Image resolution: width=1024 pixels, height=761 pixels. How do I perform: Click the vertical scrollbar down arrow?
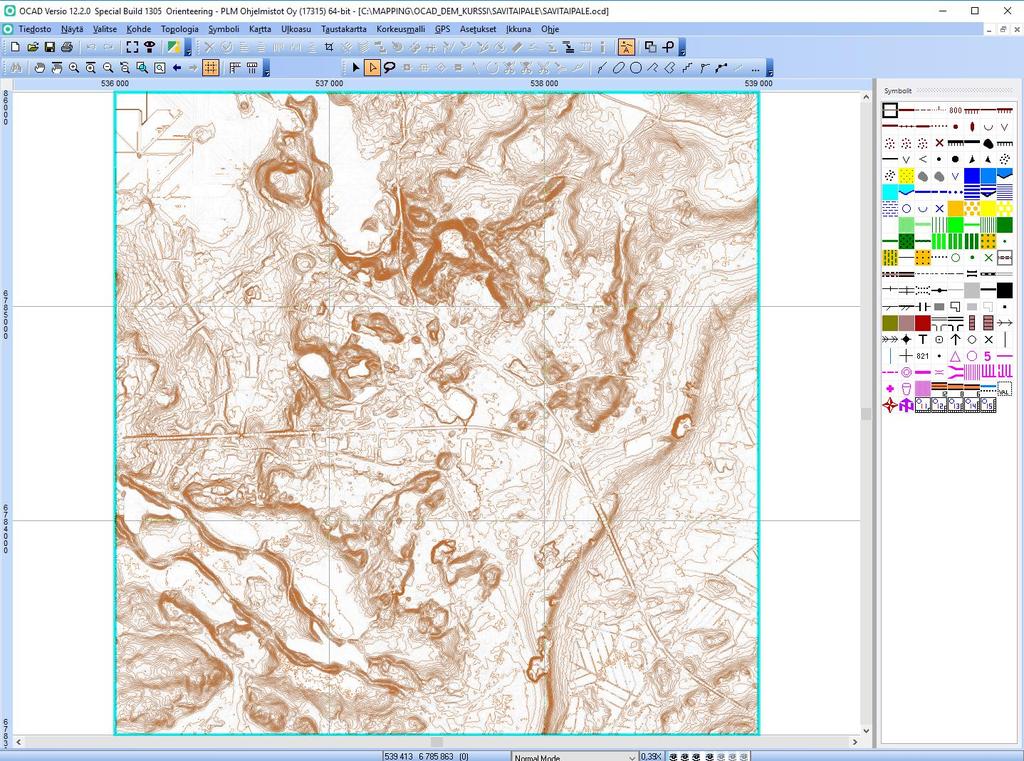(867, 731)
